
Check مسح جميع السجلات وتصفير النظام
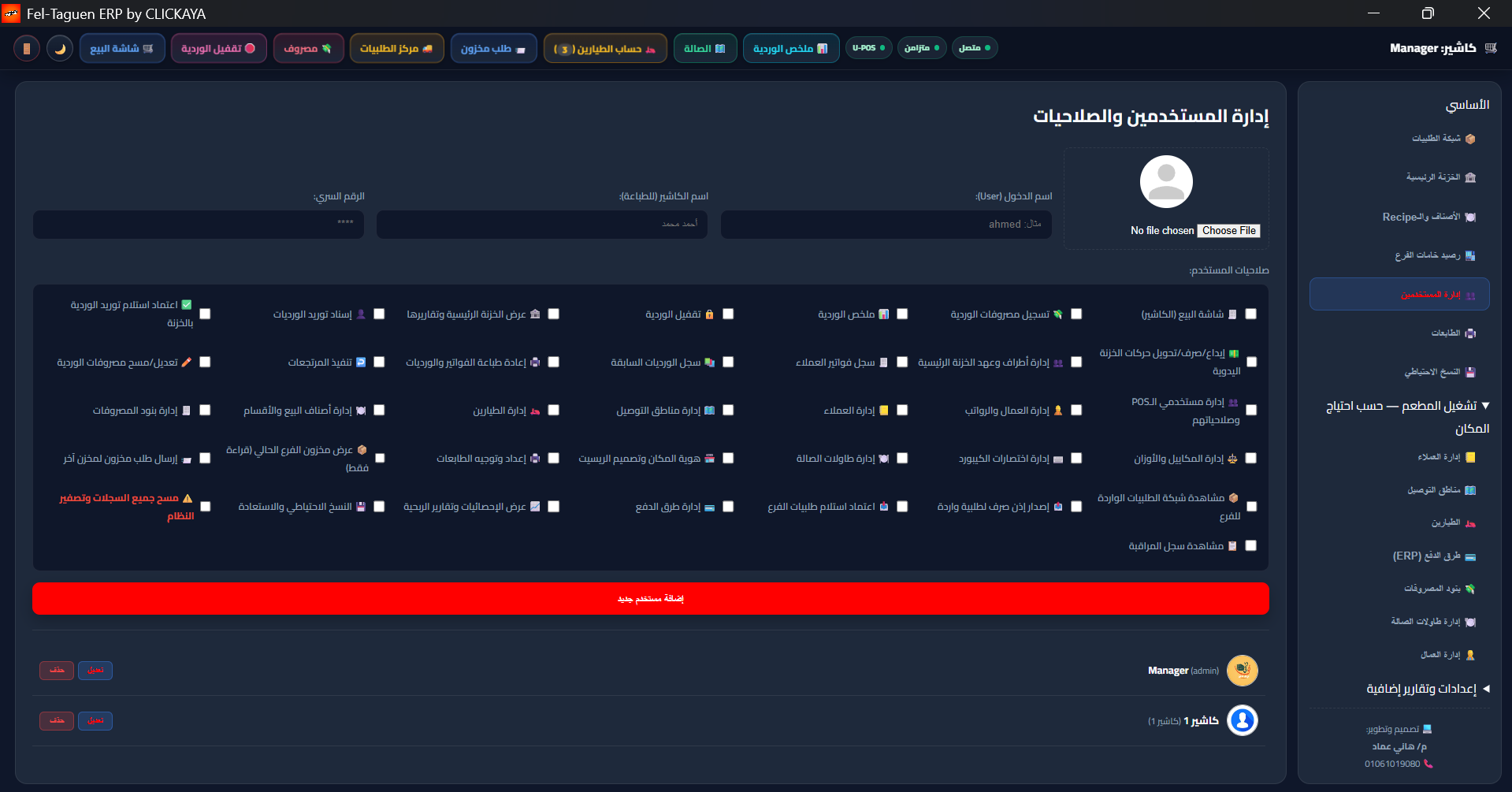[x=206, y=507]
